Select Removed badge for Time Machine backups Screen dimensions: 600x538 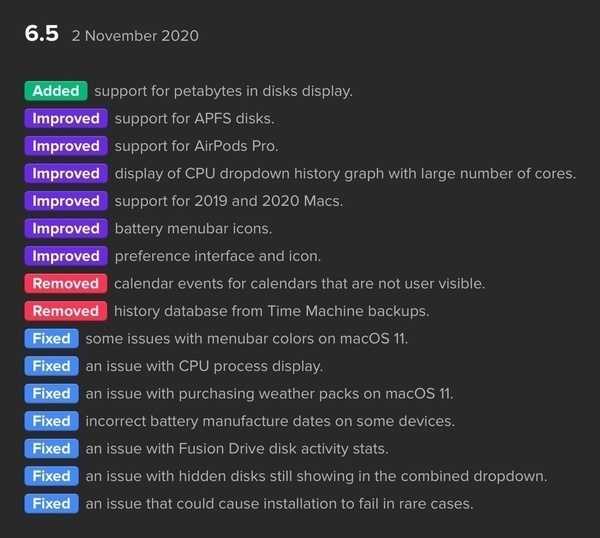tap(66, 311)
